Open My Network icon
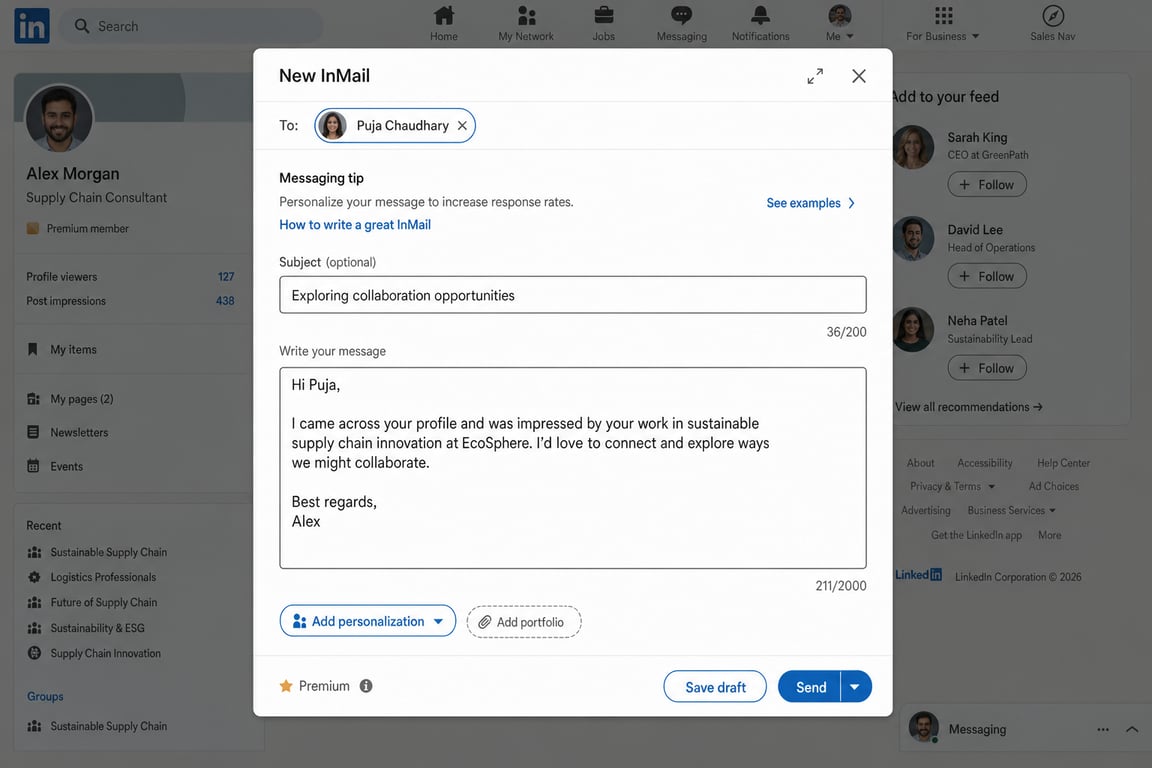Viewport: 1152px width, 768px height. click(x=526, y=15)
